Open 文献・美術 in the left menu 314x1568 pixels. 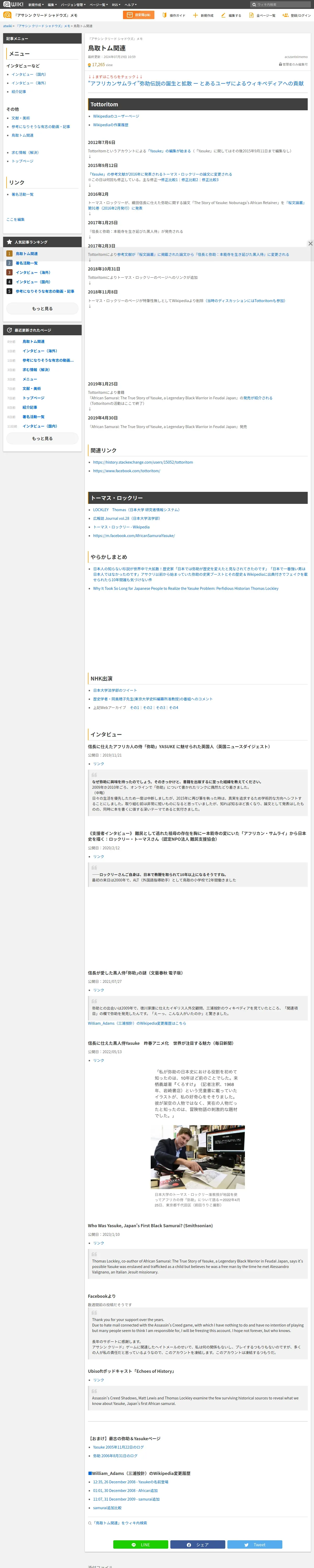point(21,118)
